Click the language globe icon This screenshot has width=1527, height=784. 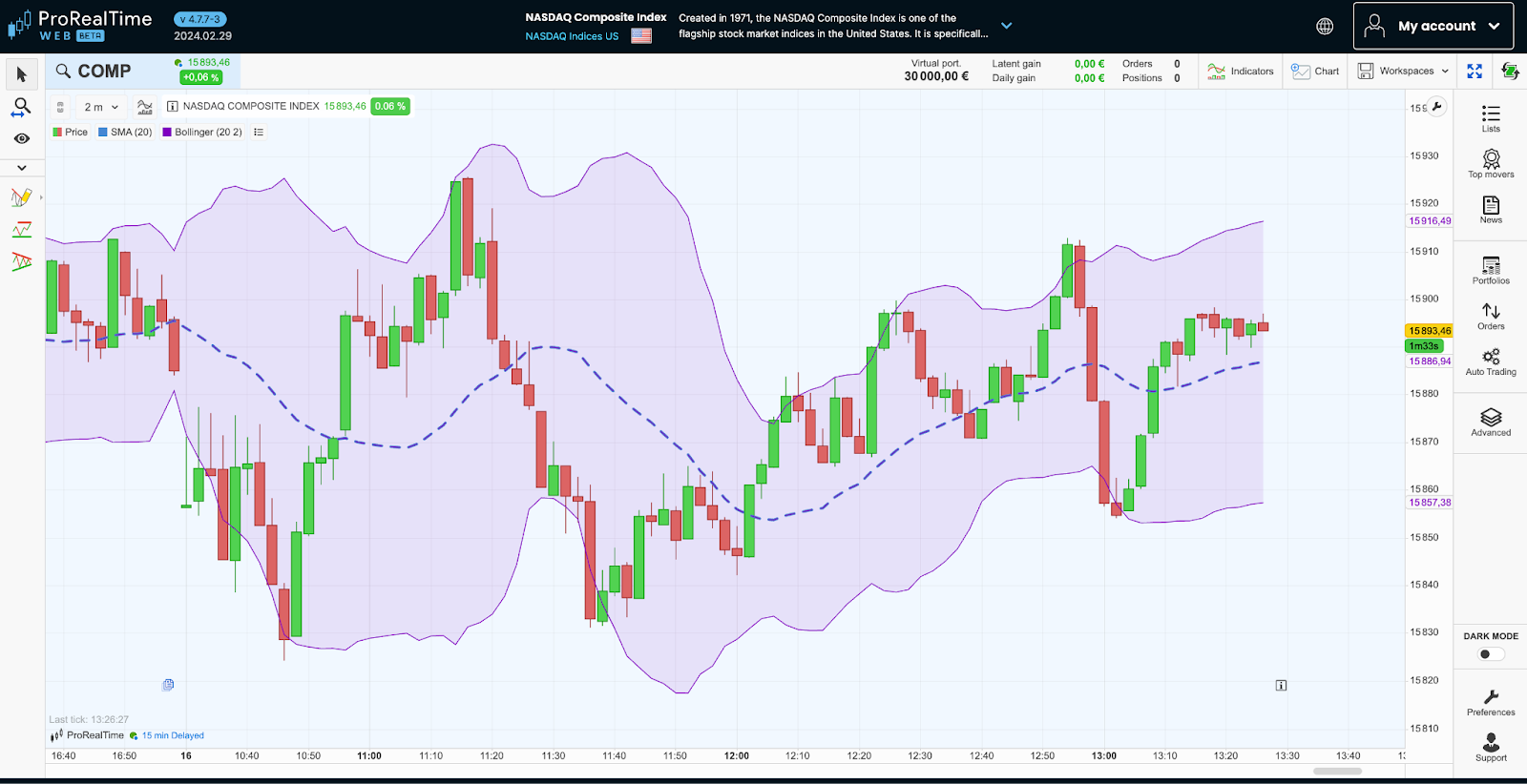point(1325,27)
